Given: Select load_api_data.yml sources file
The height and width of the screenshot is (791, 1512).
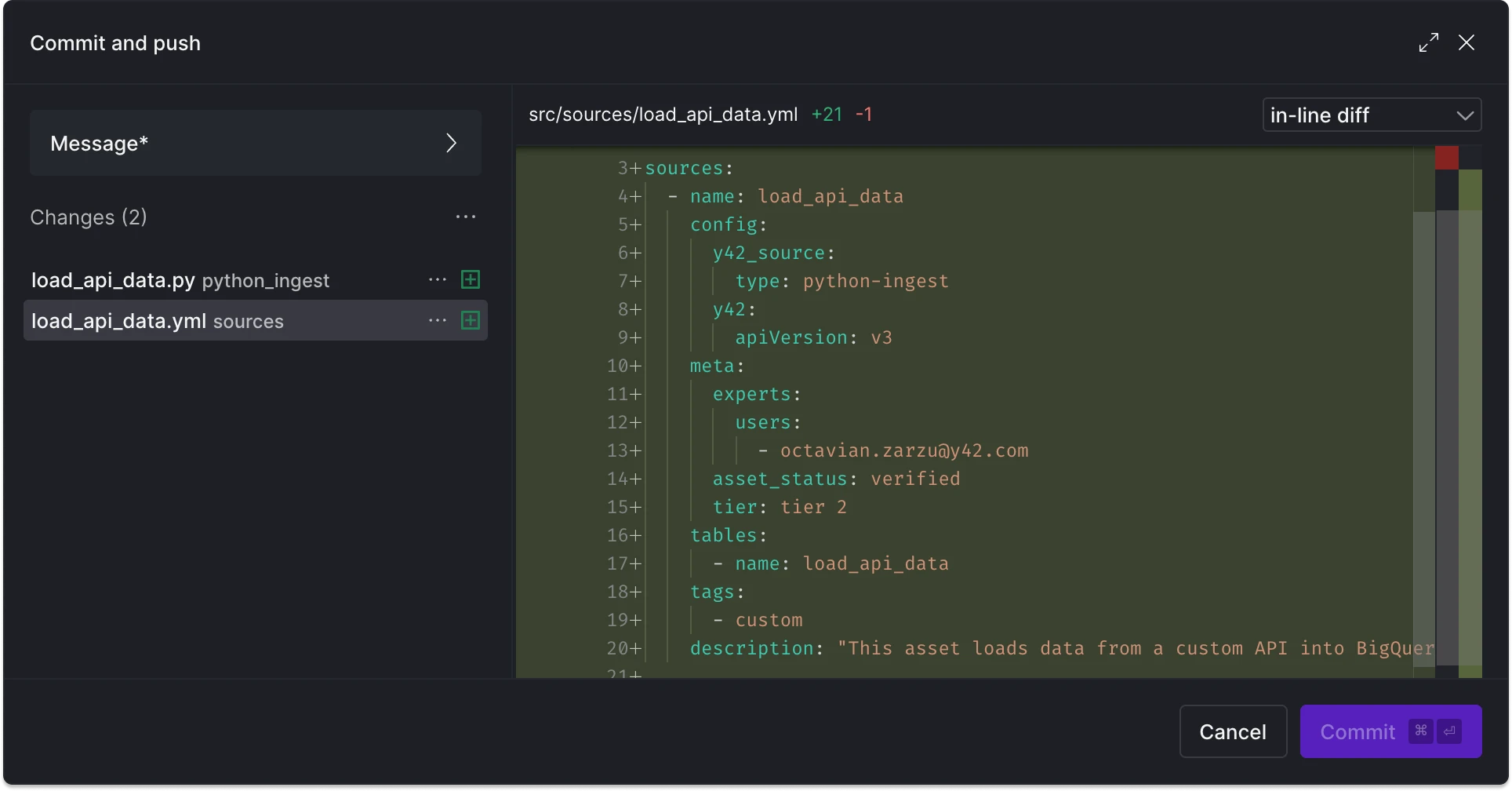Looking at the screenshot, I should 157,321.
